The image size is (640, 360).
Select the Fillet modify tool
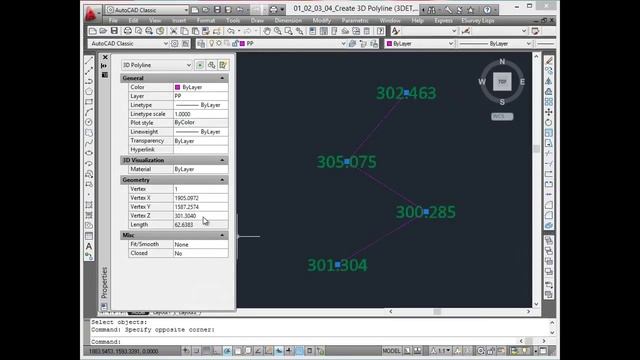tap(549, 215)
